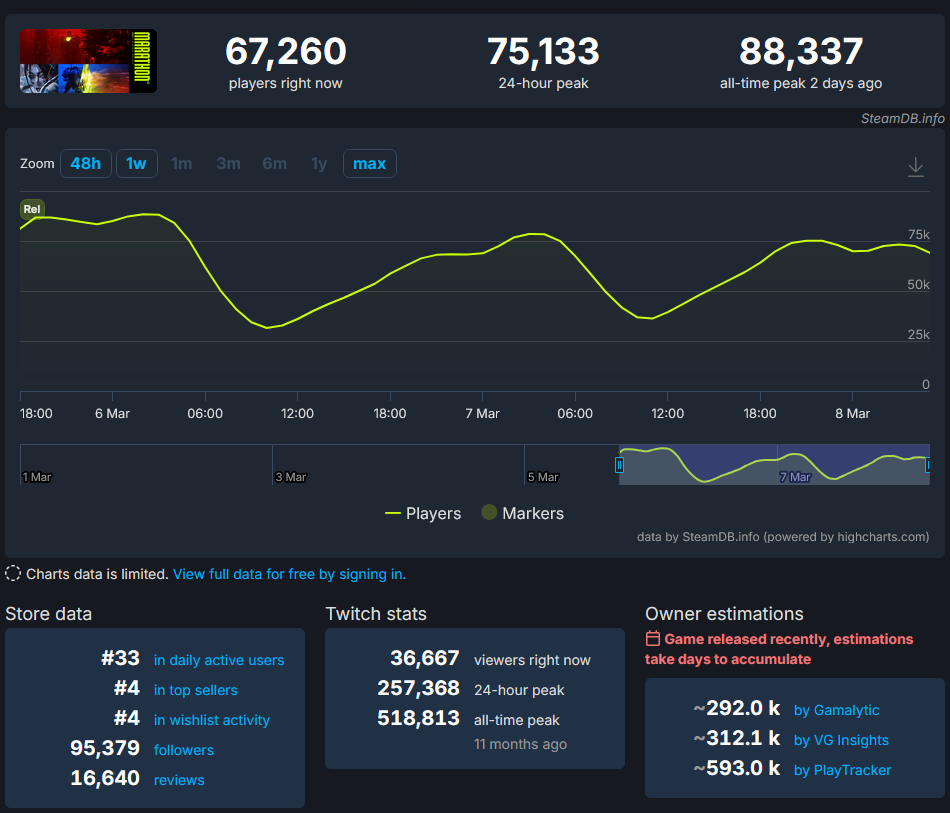Click the Rel release marker on chart
The height and width of the screenshot is (813, 950).
pyautogui.click(x=32, y=209)
